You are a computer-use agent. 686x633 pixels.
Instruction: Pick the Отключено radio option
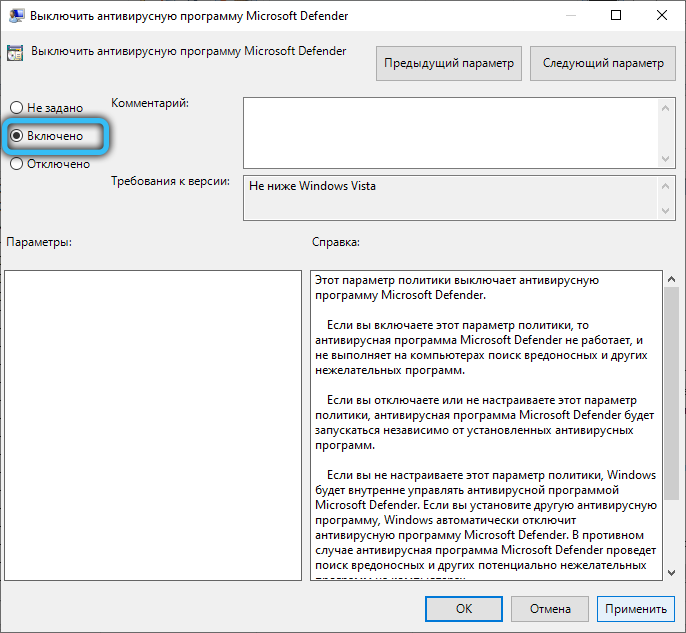[16, 164]
